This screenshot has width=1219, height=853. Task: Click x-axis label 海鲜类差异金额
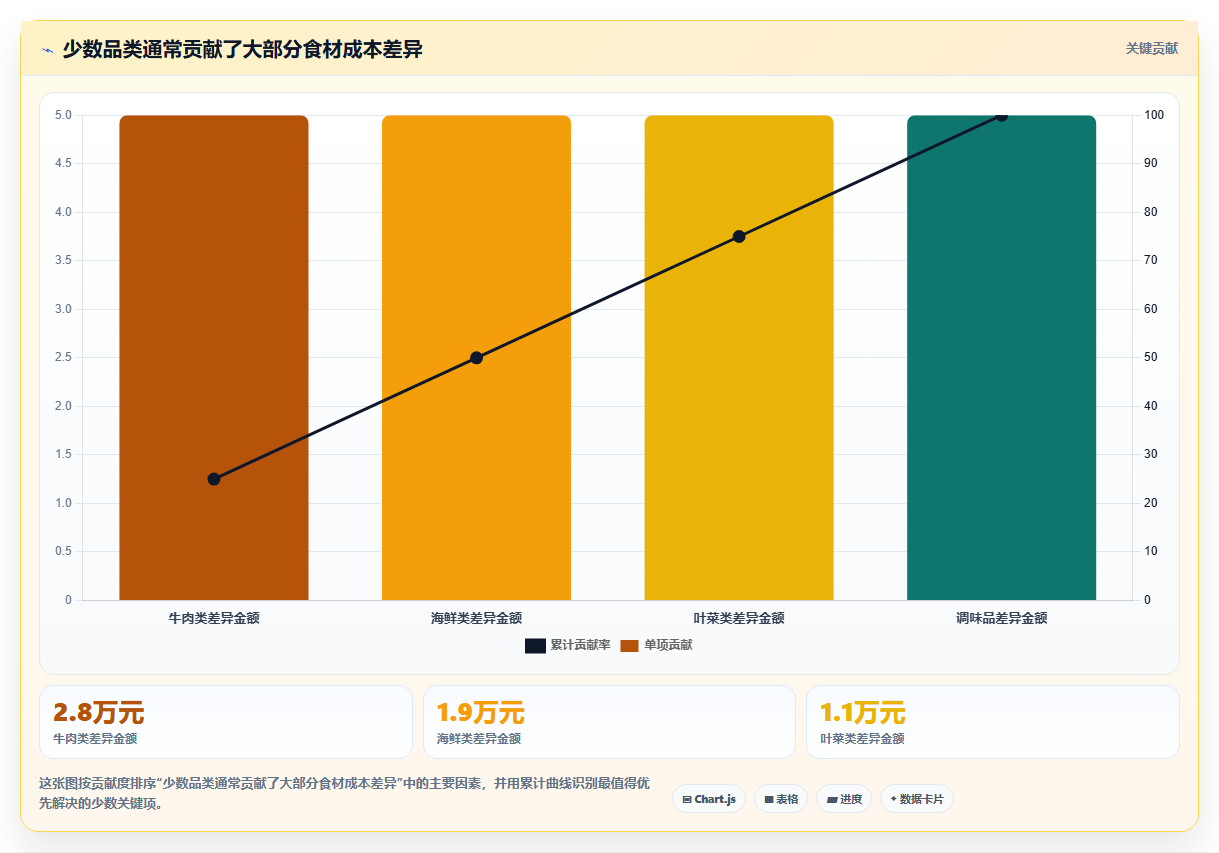[476, 618]
